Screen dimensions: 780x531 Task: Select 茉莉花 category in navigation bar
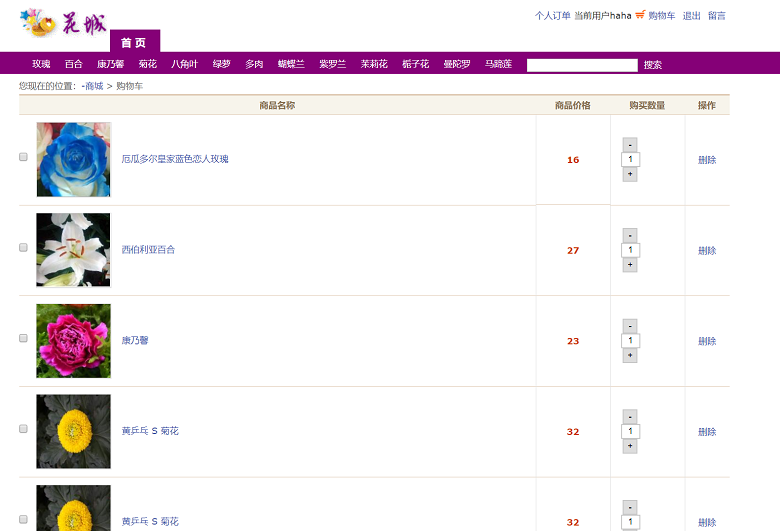374,64
